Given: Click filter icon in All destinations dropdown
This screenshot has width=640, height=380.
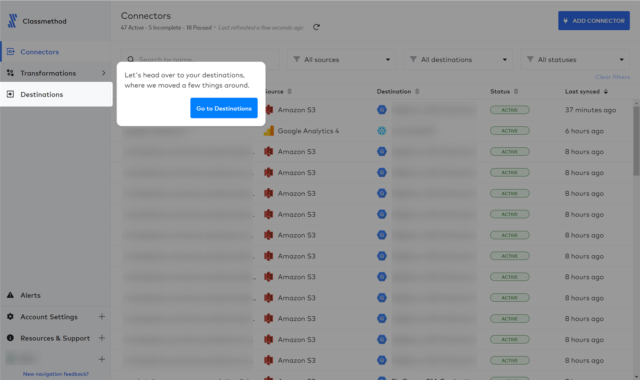Looking at the screenshot, I should [413, 59].
